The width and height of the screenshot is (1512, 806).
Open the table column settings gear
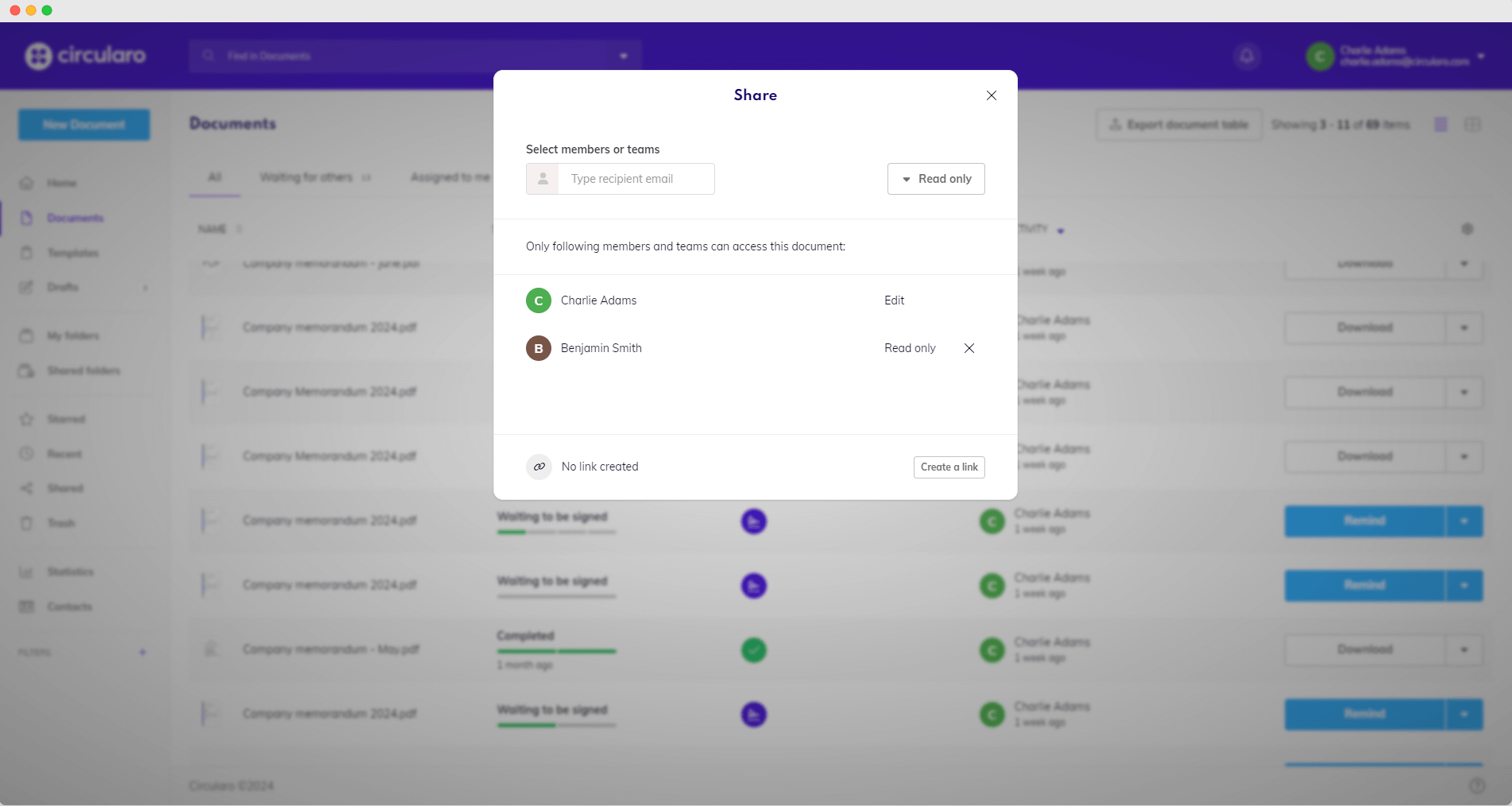tap(1467, 229)
